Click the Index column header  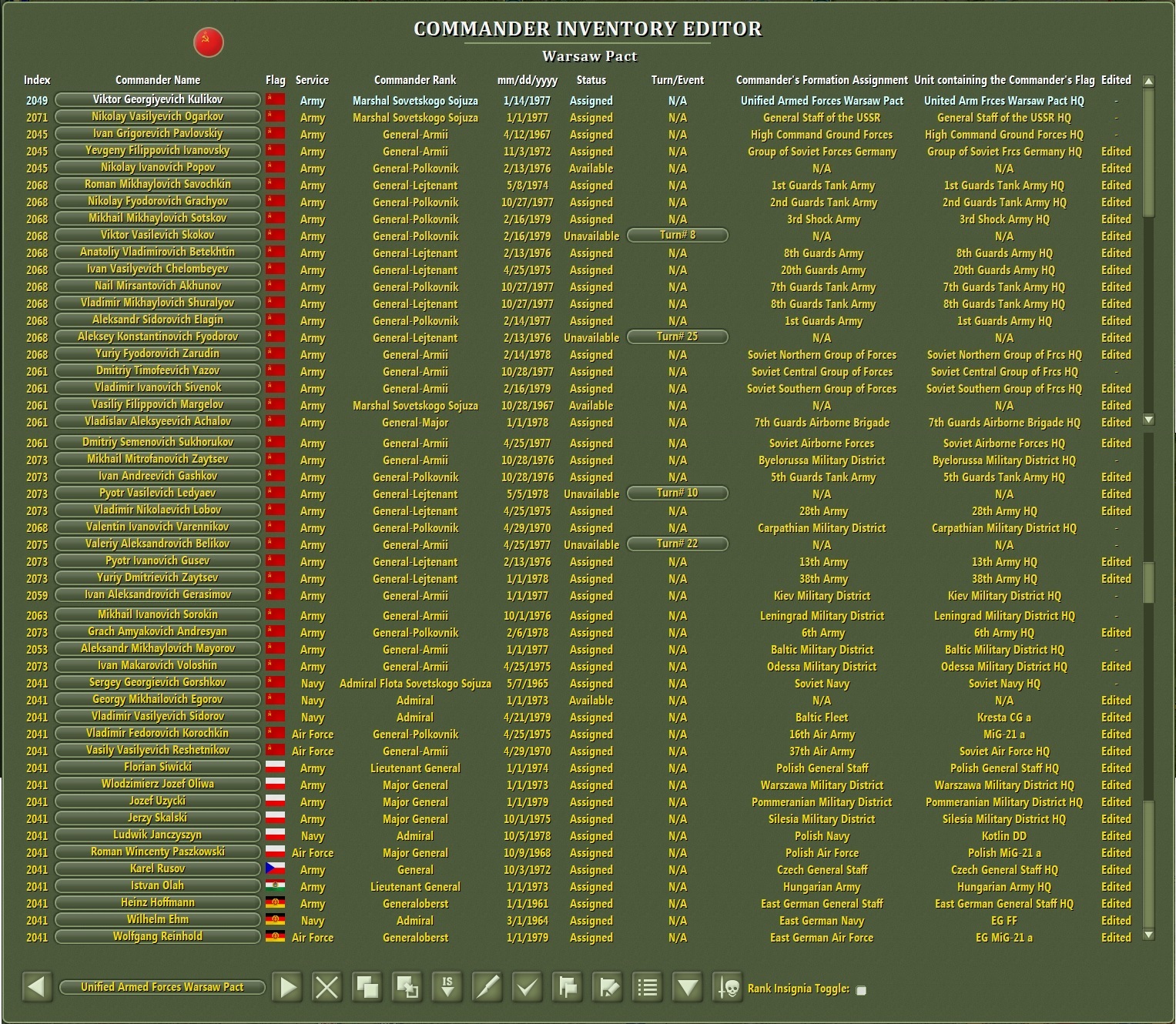point(37,80)
